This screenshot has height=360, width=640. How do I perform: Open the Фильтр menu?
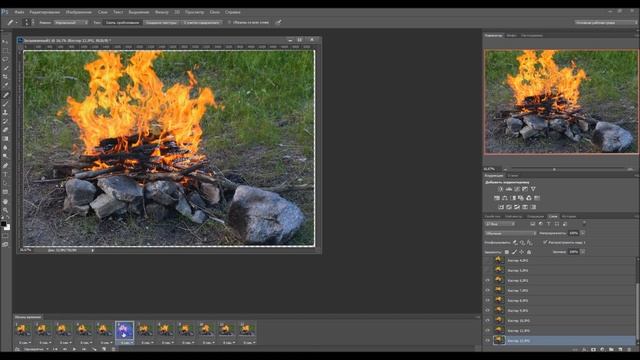[x=162, y=12]
